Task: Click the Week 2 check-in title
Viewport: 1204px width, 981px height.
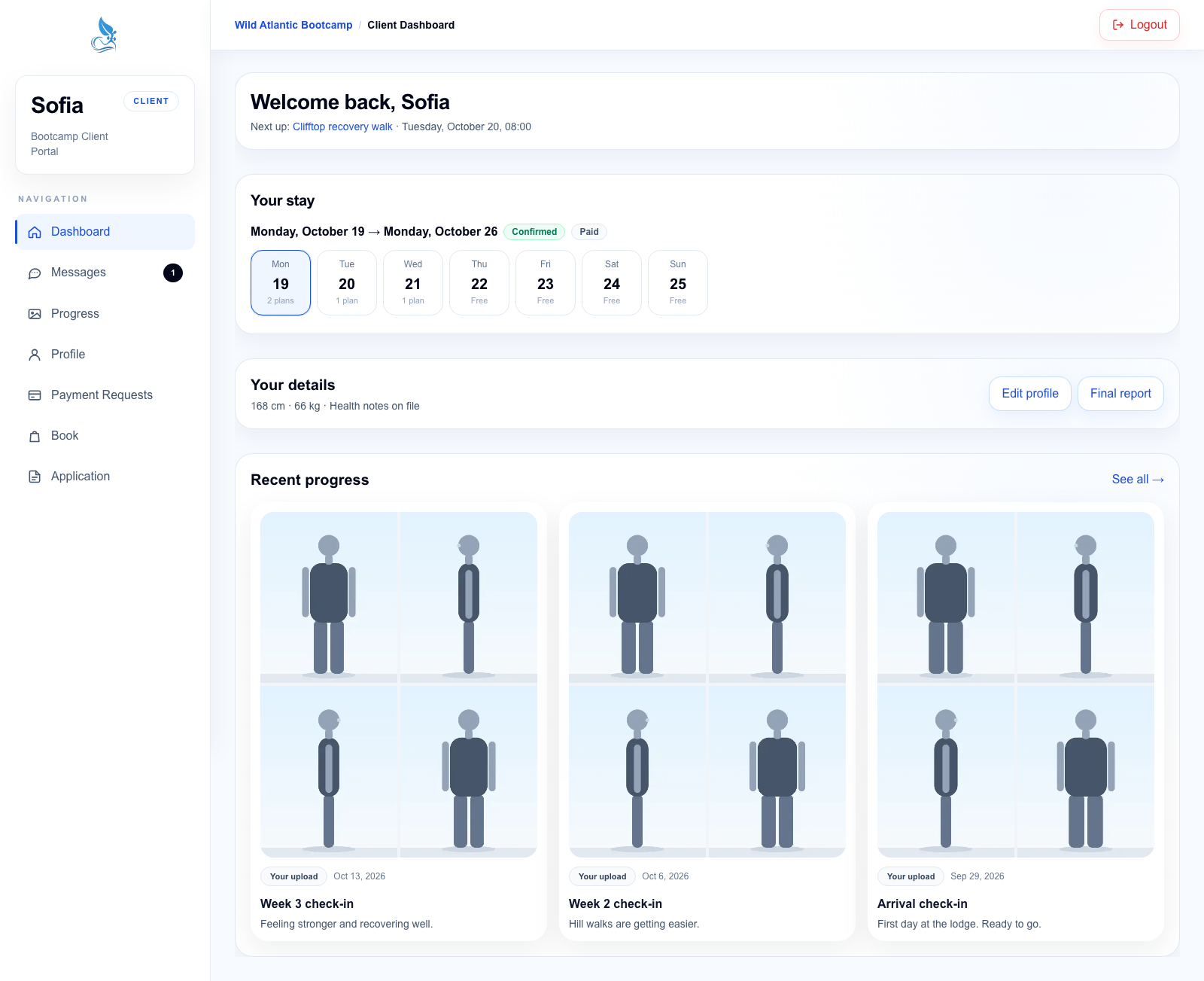Action: [616, 903]
